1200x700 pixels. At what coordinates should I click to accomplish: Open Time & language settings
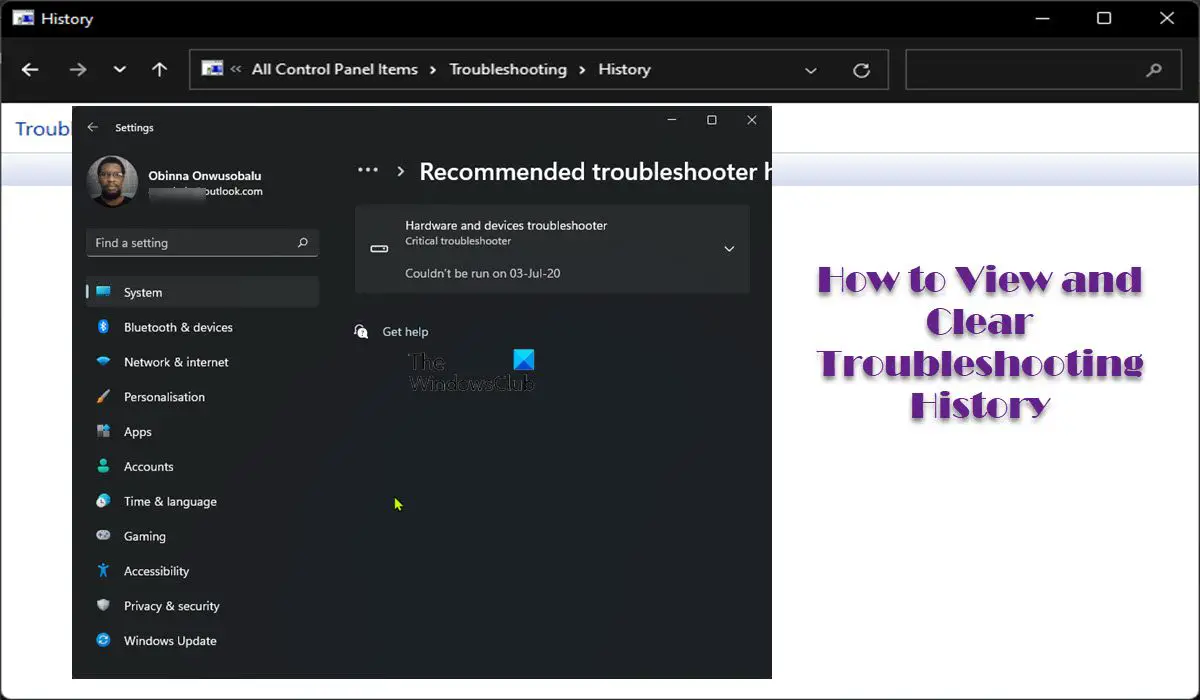coord(203,501)
